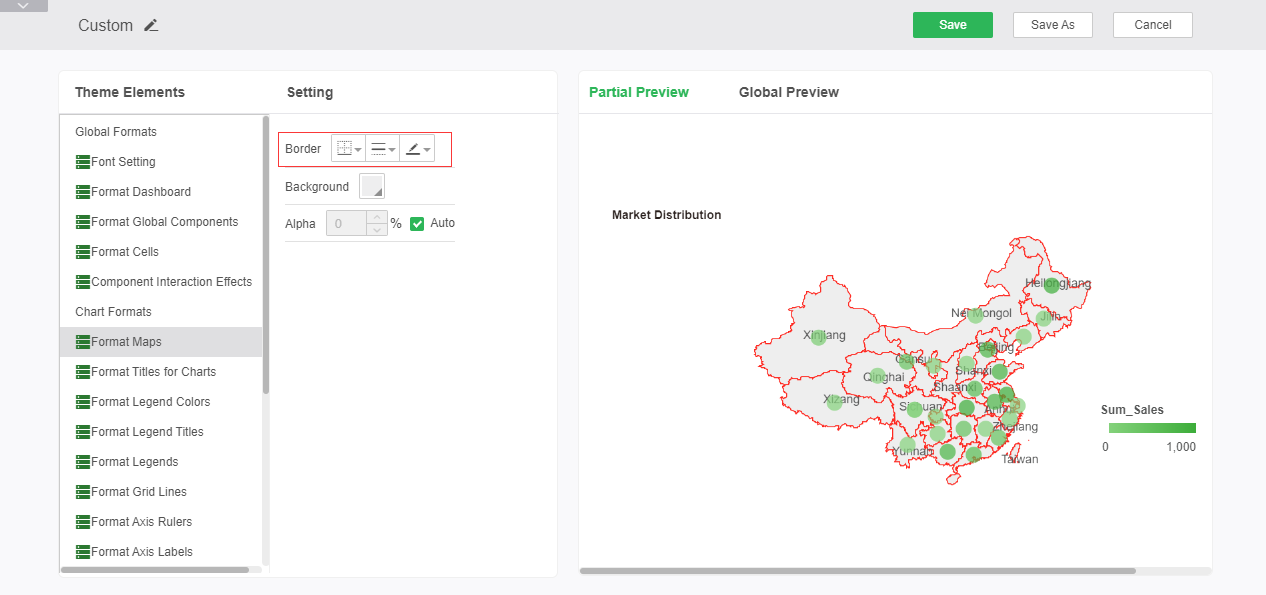Click the Format Legend Colors list icon
Viewport: 1266px width, 595px height.
point(83,402)
